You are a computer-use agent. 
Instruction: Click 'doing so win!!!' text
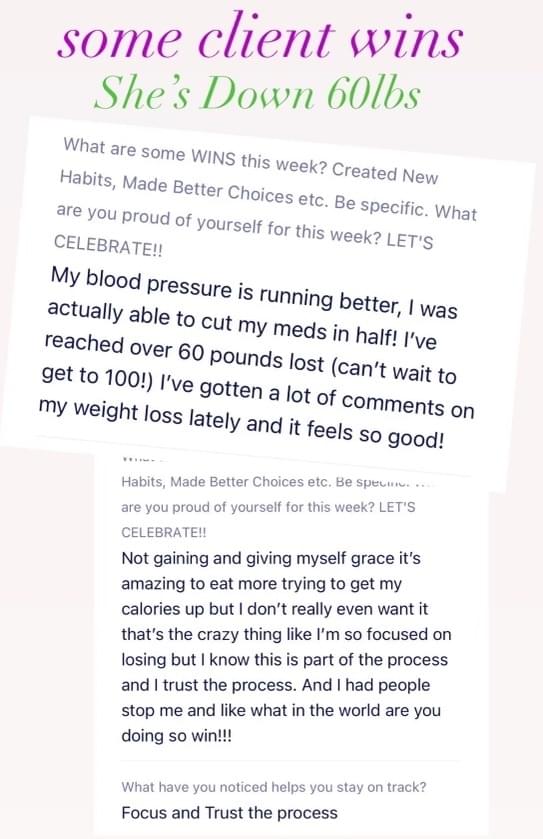tap(177, 736)
